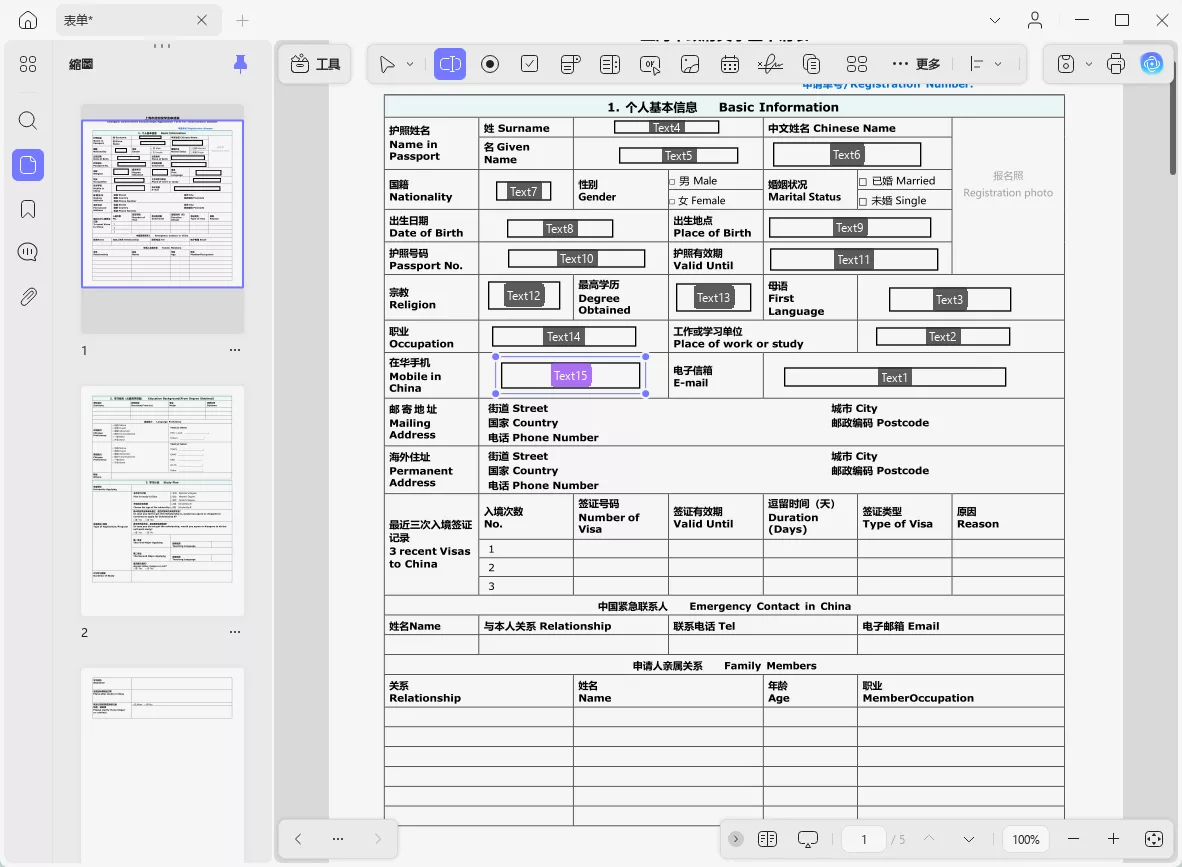
Task: Open the tab list chevron in title bar
Action: click(995, 20)
